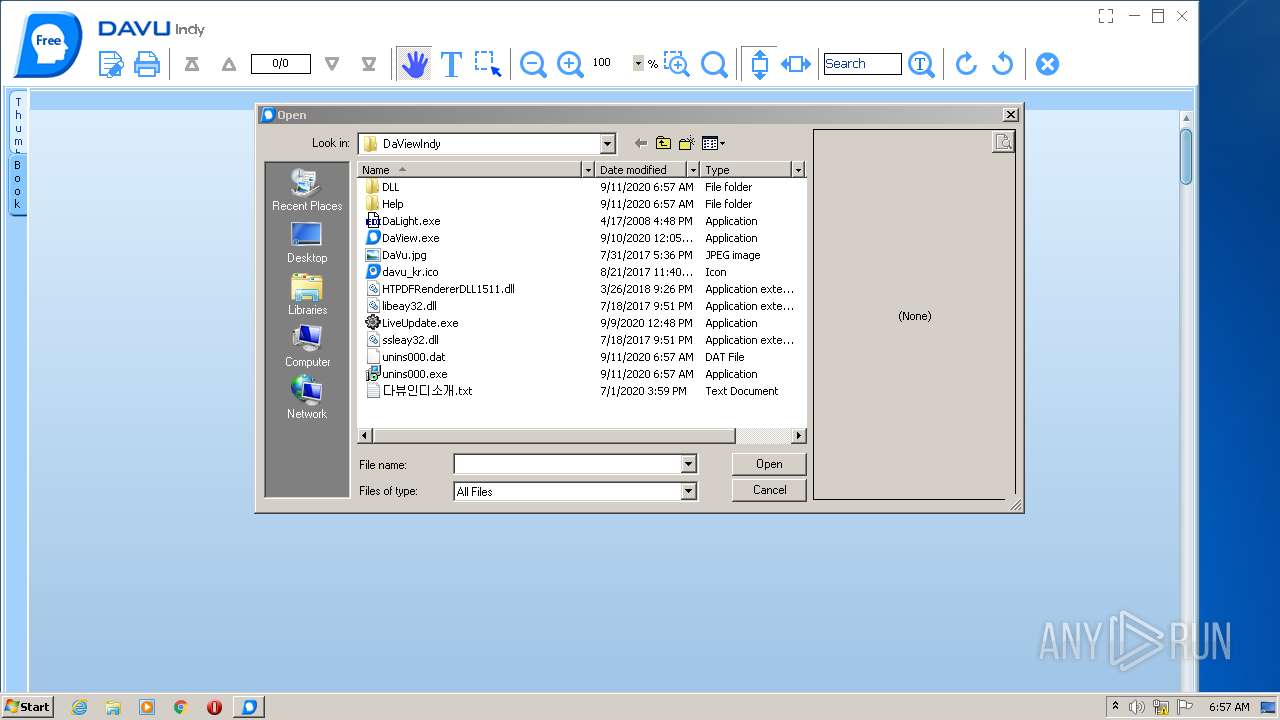Fit page to width
The width and height of the screenshot is (1280, 720).
[796, 64]
